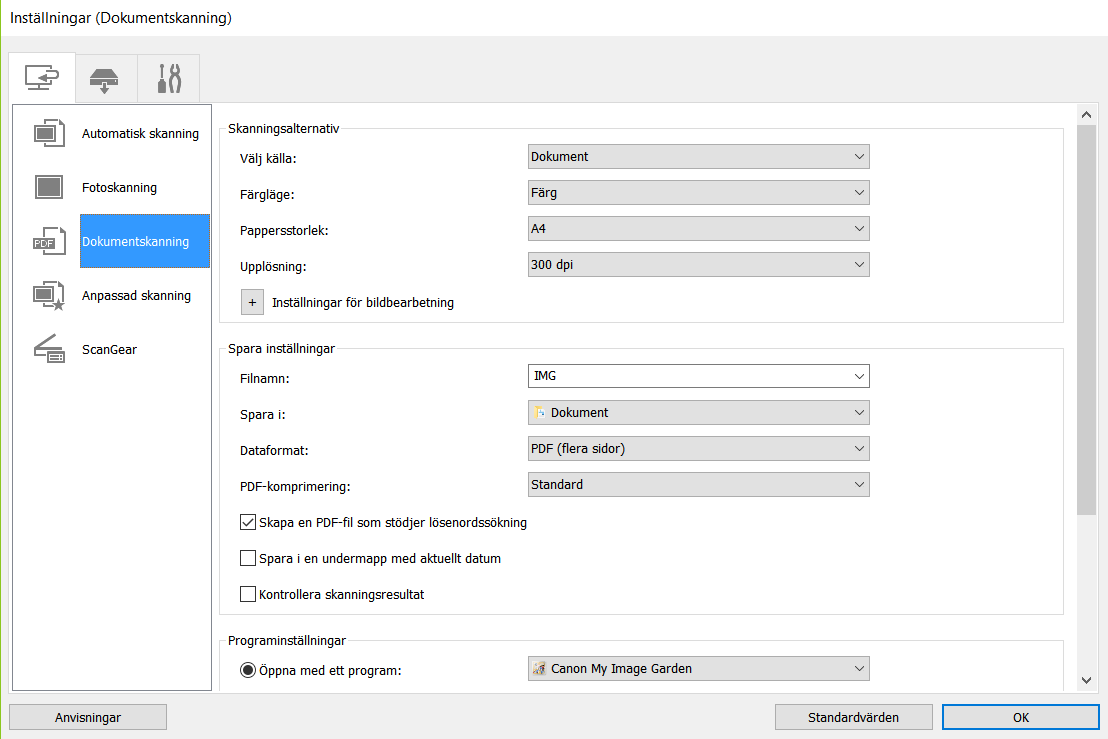Open the ScanGear scanner icon
The image size is (1108, 739).
click(49, 349)
